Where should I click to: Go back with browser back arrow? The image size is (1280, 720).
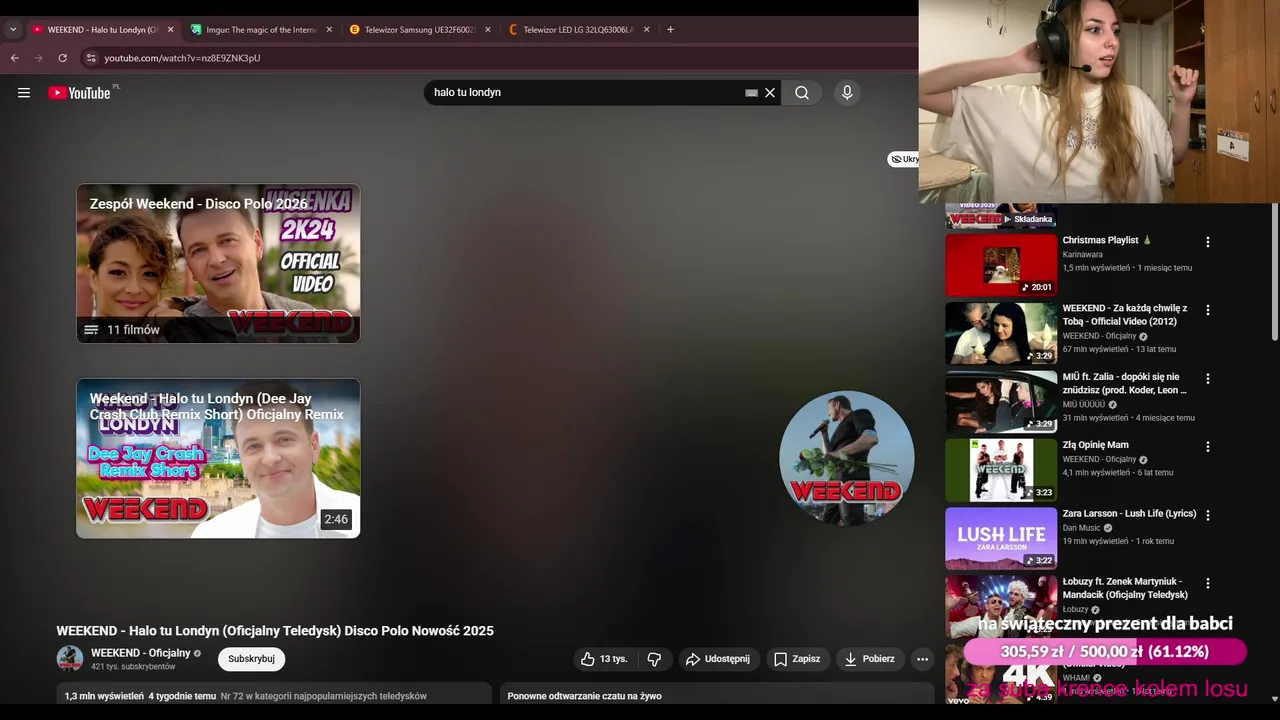click(14, 58)
